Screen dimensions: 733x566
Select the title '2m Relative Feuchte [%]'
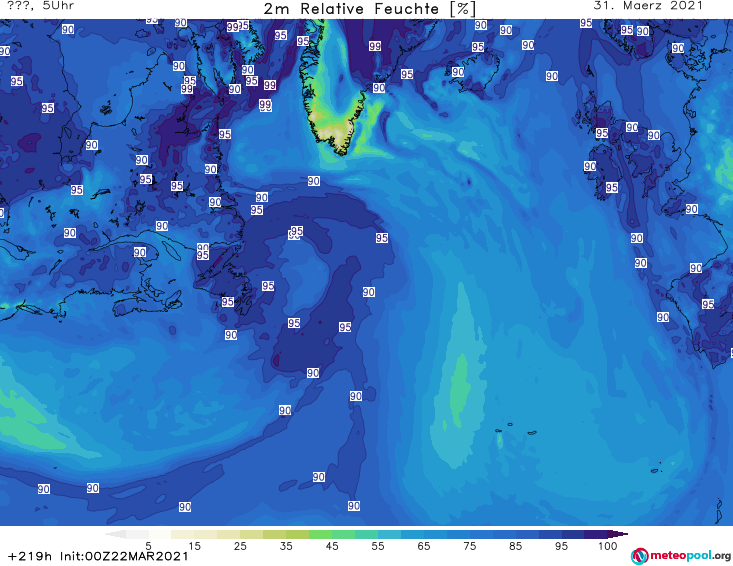pos(370,9)
